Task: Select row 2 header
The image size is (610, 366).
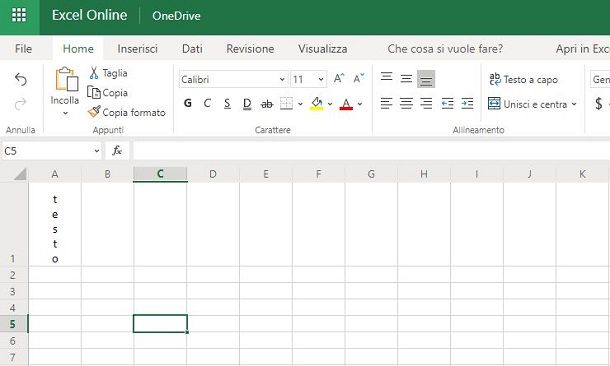Action: click(14, 275)
